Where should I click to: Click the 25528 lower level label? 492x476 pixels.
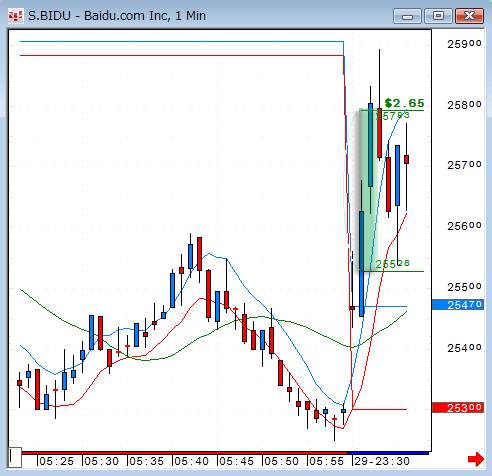(392, 264)
